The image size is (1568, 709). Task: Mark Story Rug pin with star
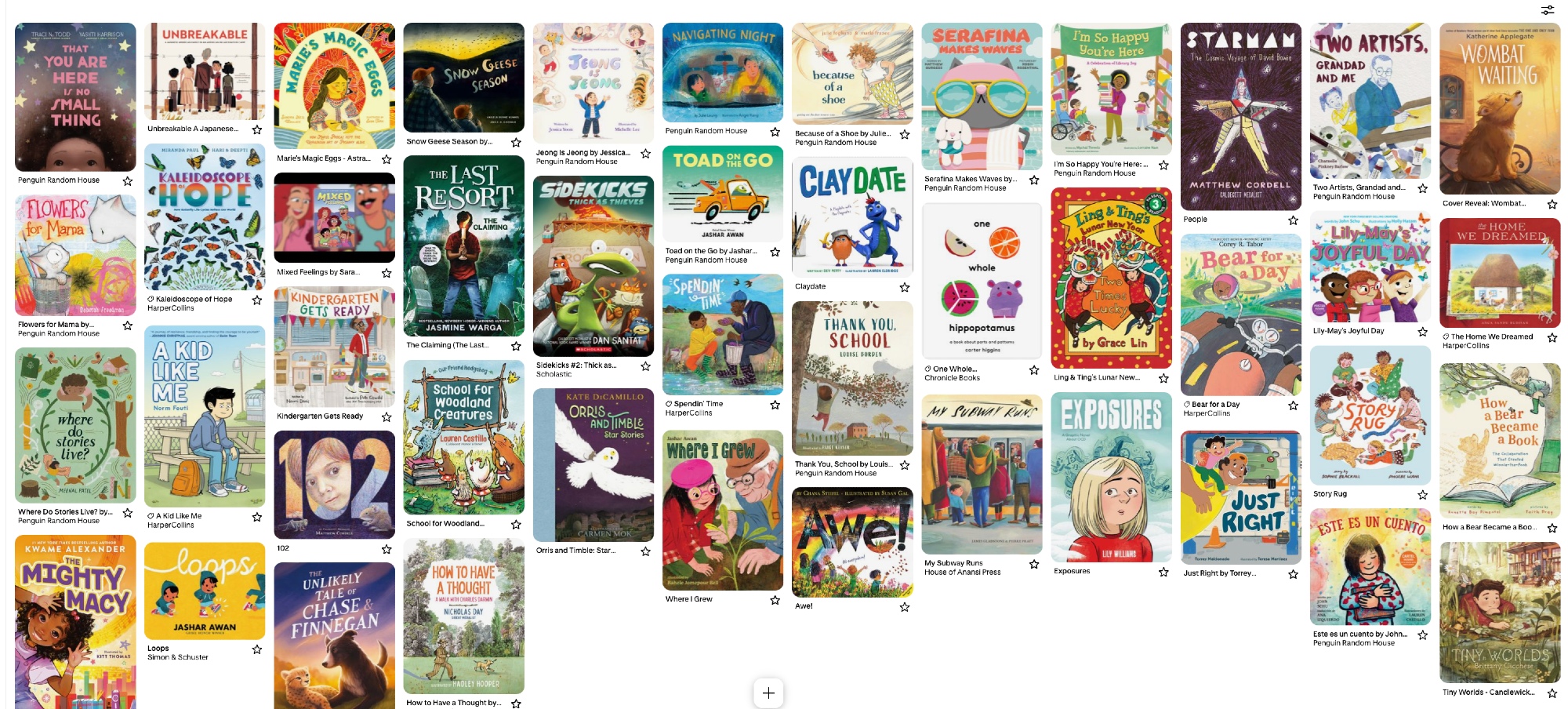point(1423,495)
